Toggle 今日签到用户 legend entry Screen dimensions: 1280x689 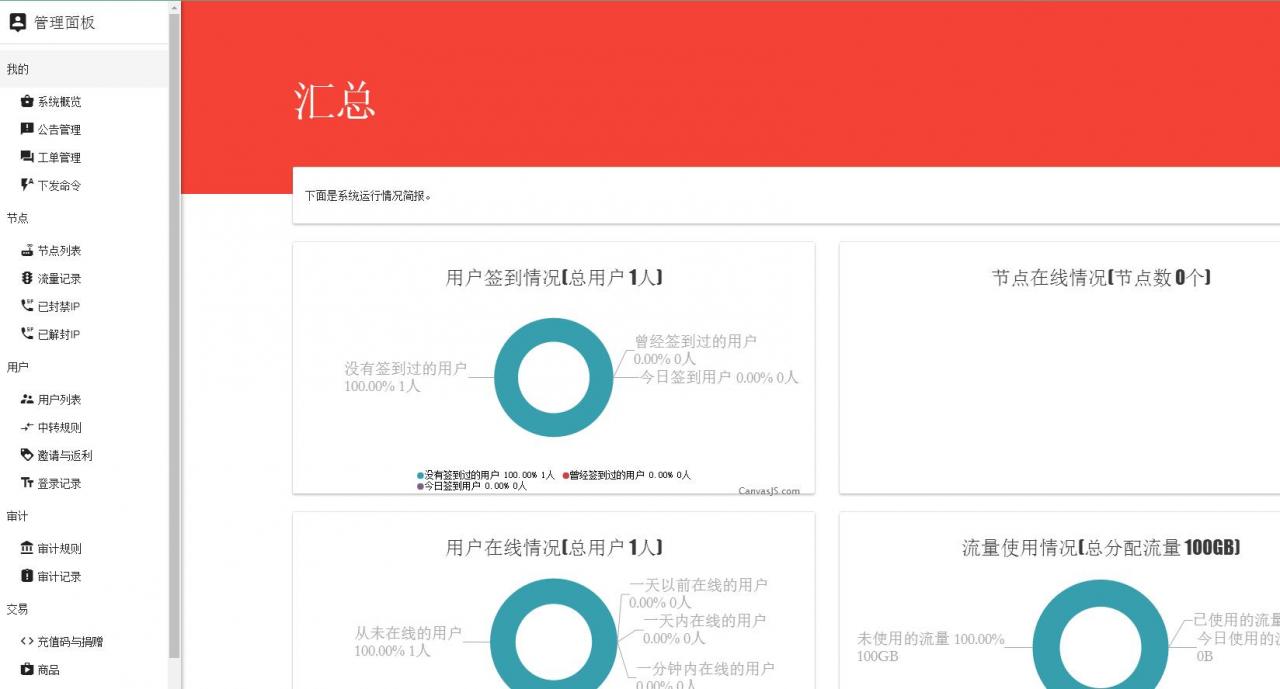coord(472,486)
